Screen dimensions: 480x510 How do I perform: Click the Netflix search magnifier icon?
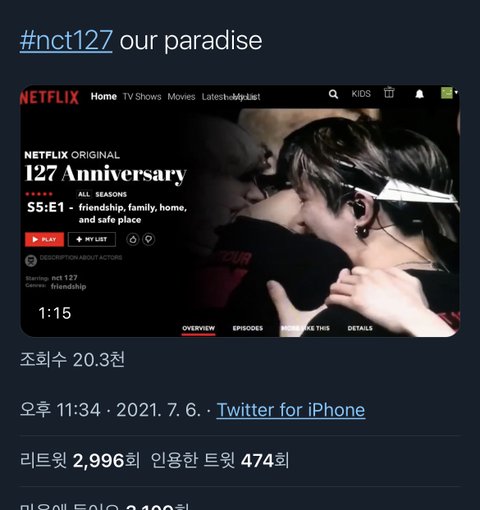(x=333, y=94)
